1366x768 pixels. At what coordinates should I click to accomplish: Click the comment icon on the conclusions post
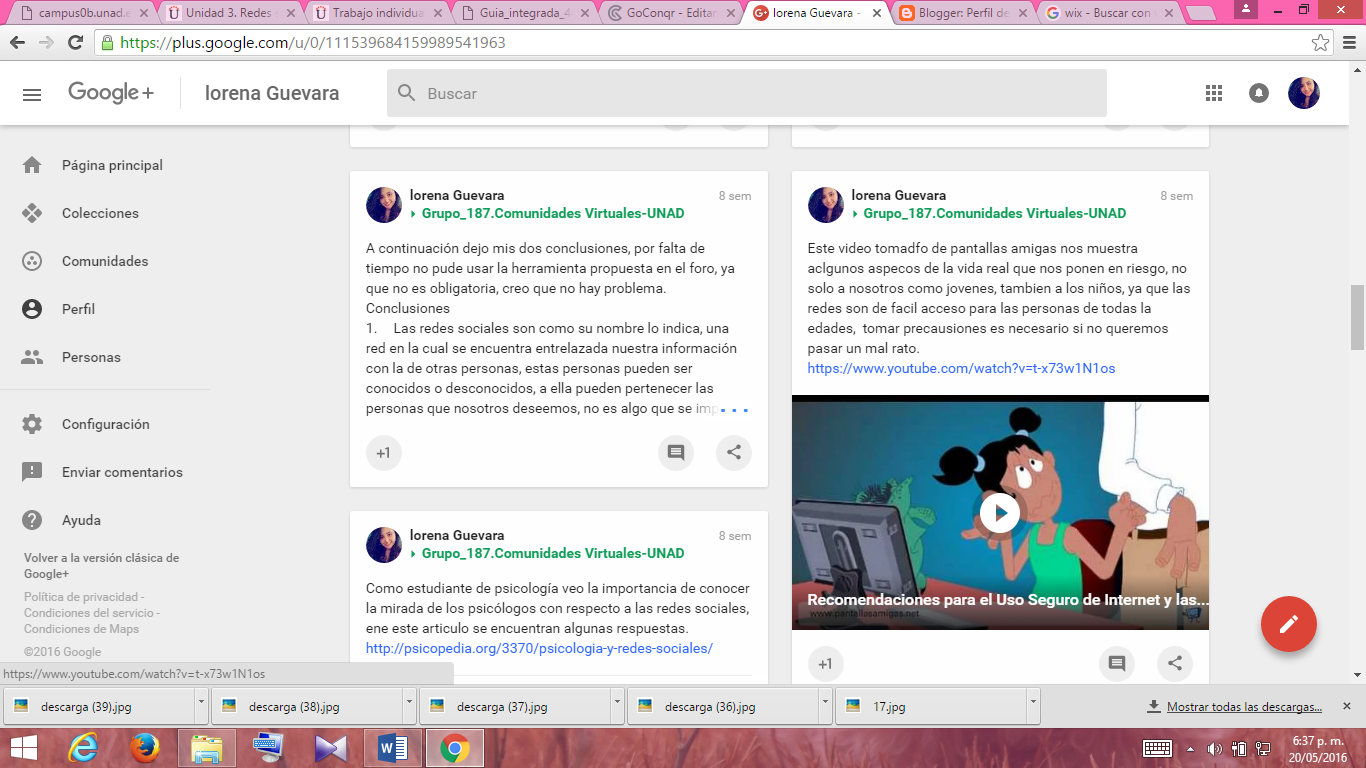pyautogui.click(x=676, y=453)
